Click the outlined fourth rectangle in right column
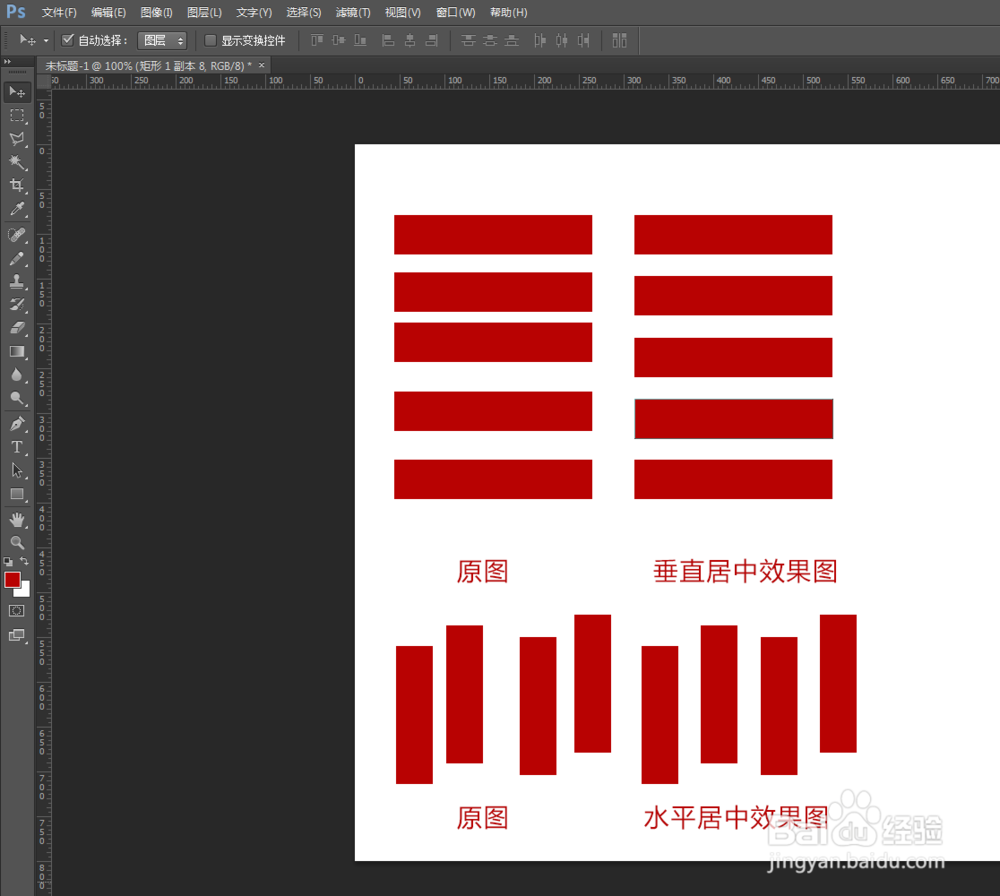 pyautogui.click(x=733, y=419)
